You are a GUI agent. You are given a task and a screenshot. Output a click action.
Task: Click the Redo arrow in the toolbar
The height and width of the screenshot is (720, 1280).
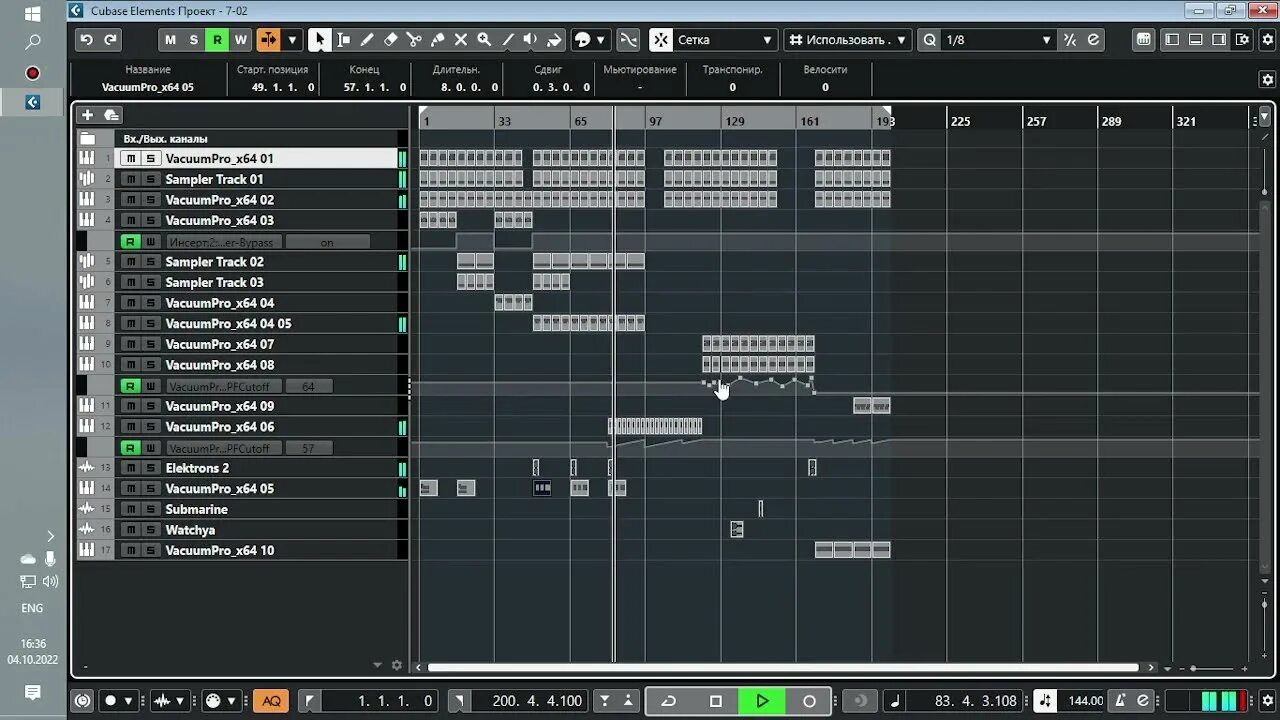pos(111,40)
